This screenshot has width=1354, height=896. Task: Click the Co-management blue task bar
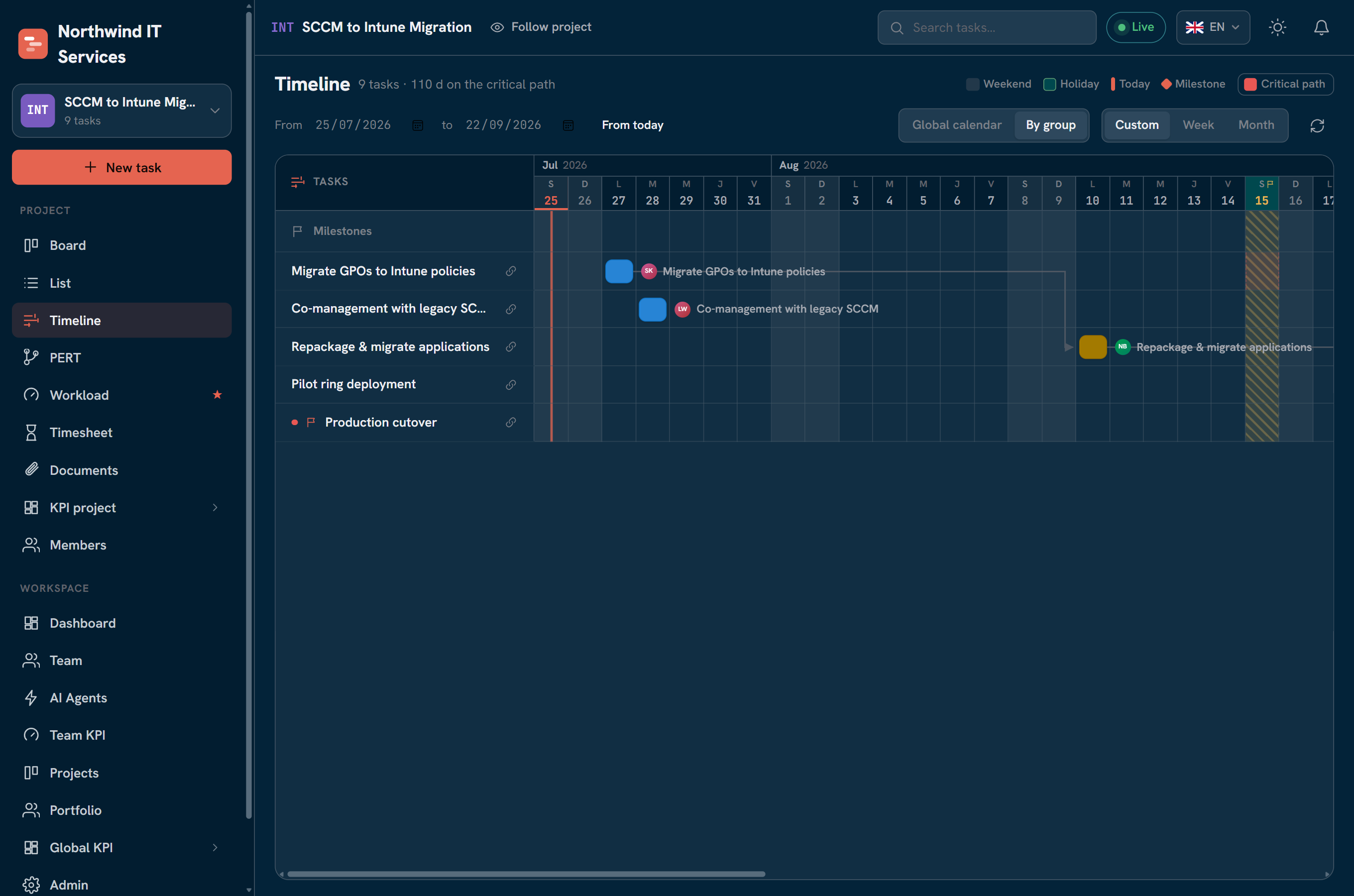click(x=653, y=309)
